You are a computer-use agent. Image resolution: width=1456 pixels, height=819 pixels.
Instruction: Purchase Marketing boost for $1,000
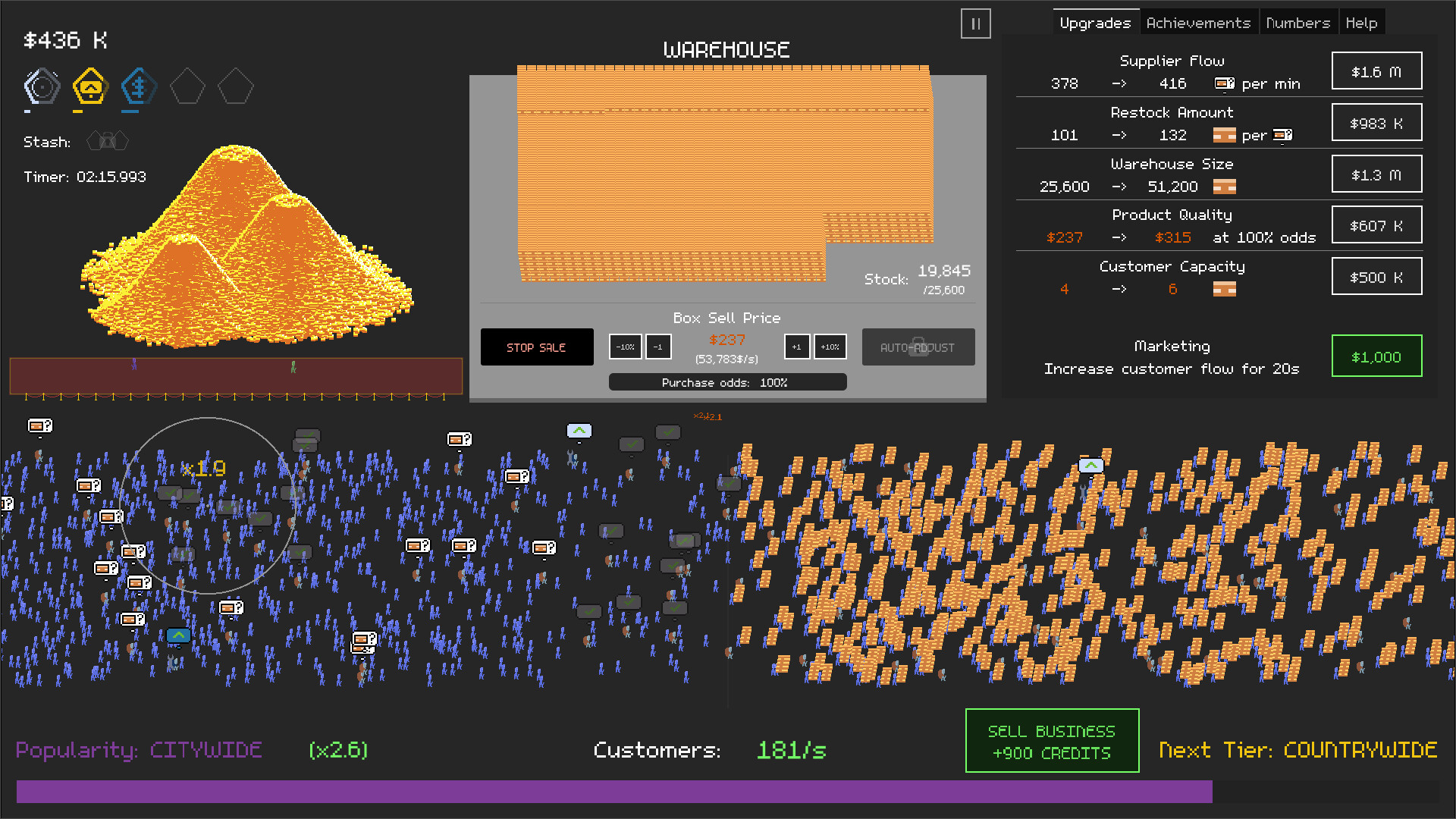(x=1376, y=356)
